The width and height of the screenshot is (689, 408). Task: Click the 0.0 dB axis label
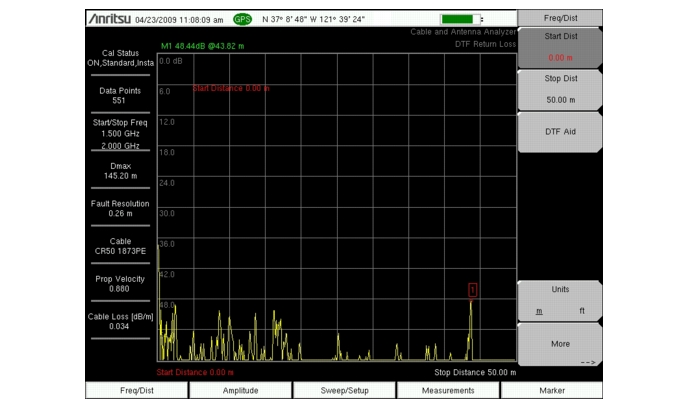(170, 61)
